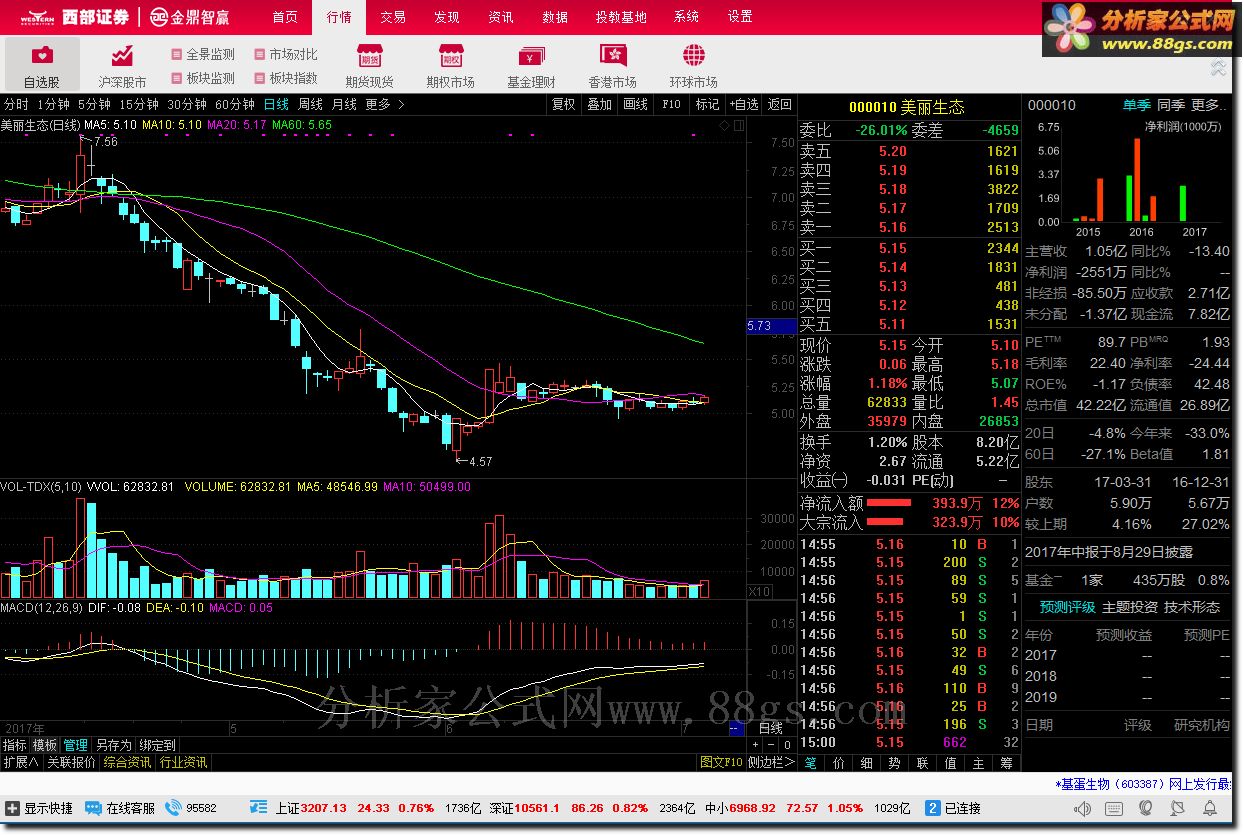1244x835 pixels.
Task: Open the 日线 period selector at chart bottom
Action: (771, 729)
